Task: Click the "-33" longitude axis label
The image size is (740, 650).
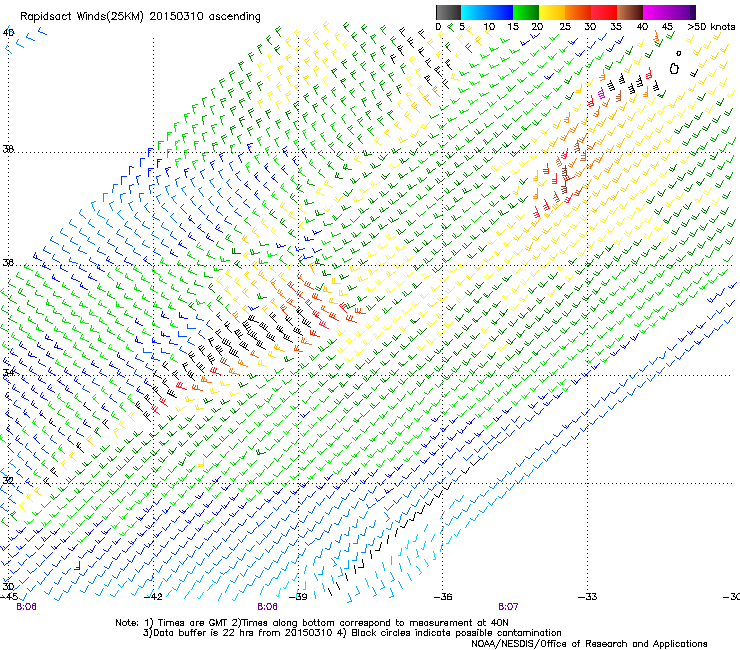Action: (x=588, y=597)
